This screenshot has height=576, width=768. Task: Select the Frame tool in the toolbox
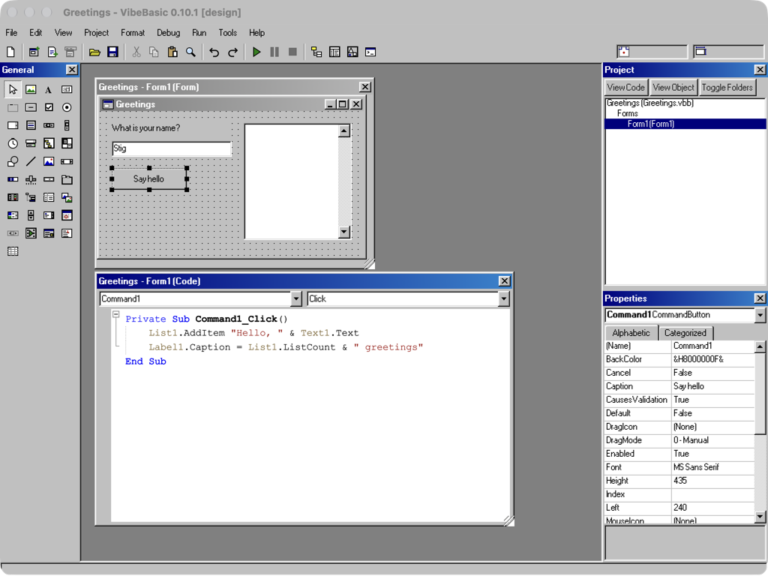pos(13,107)
